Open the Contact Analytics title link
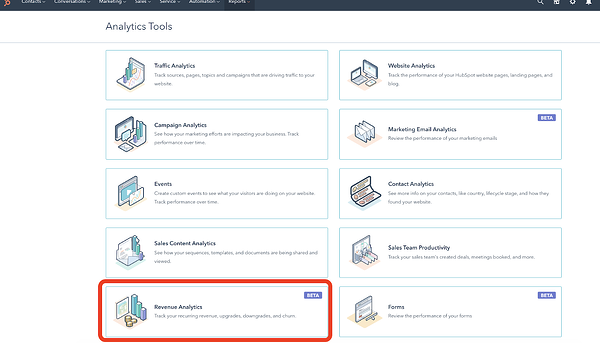The height and width of the screenshot is (362, 600). click(411, 184)
